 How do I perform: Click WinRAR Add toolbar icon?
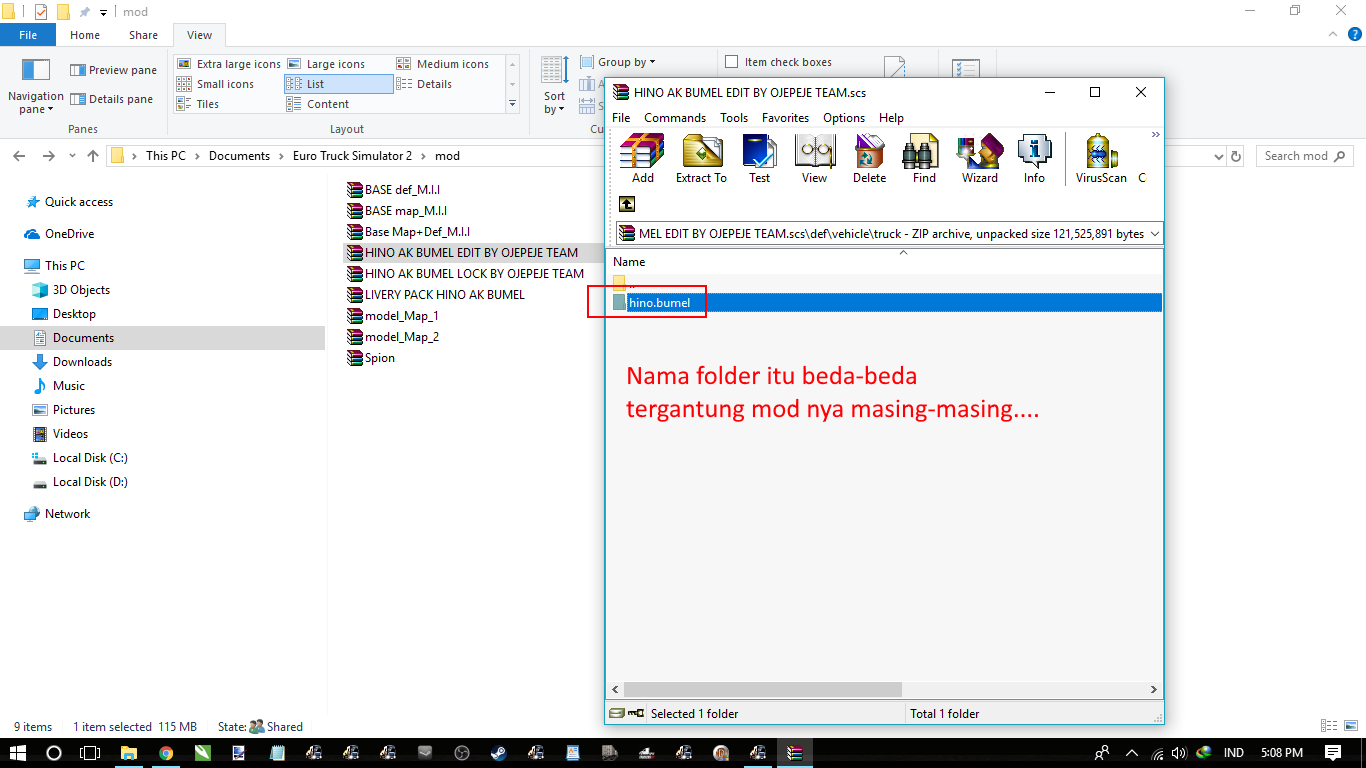642,159
